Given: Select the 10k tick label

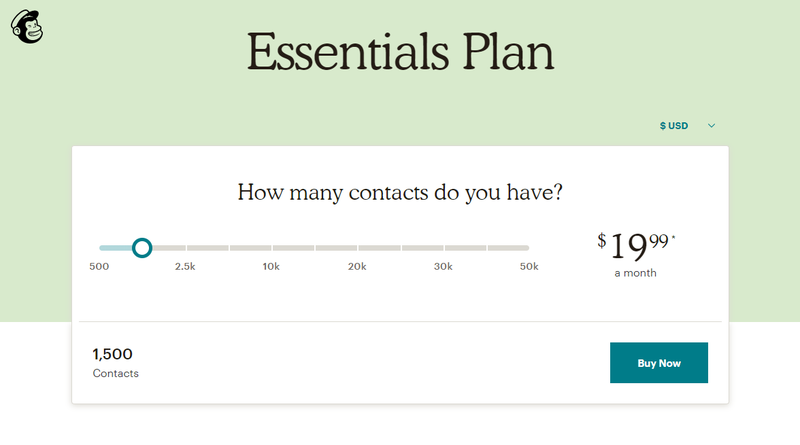Looking at the screenshot, I should (271, 266).
